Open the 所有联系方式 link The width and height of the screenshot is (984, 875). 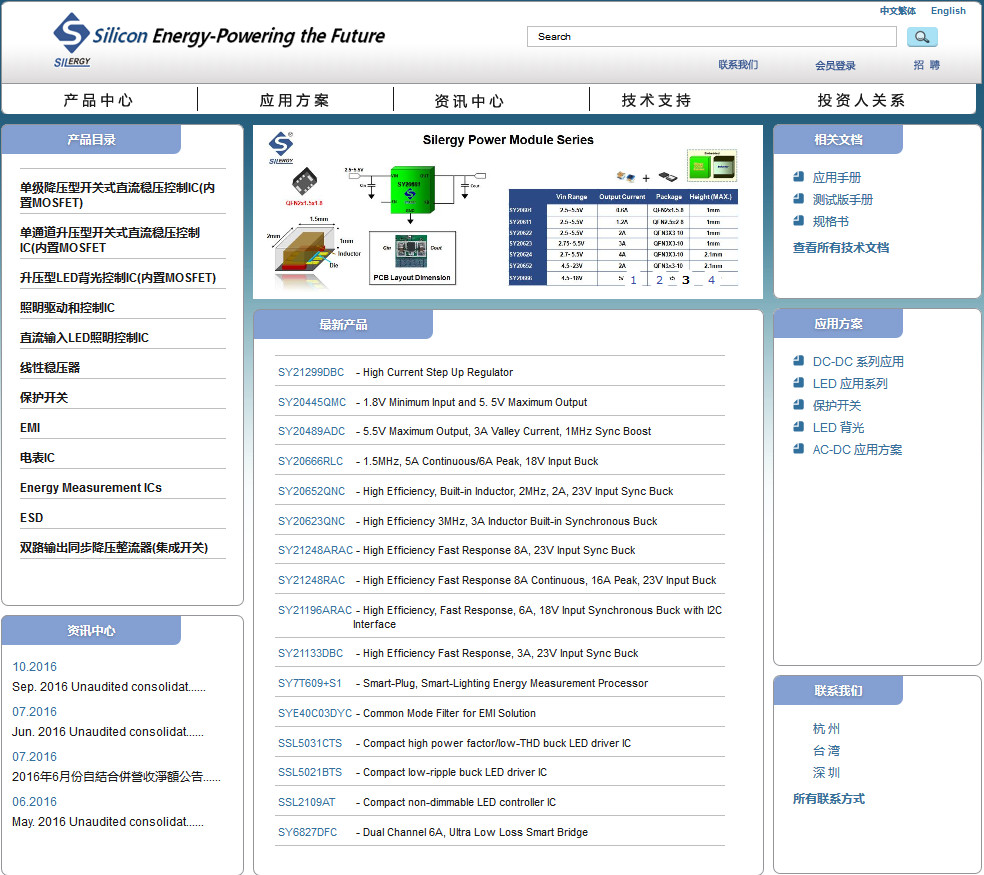tap(828, 798)
